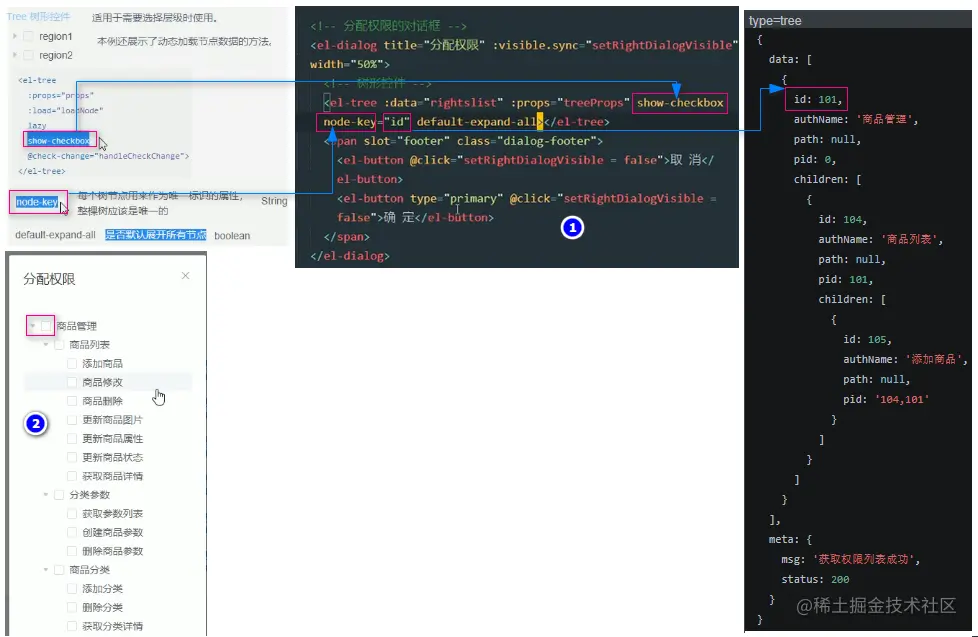Collapse the 分类参数 tree node
978x637 pixels.
(46, 495)
